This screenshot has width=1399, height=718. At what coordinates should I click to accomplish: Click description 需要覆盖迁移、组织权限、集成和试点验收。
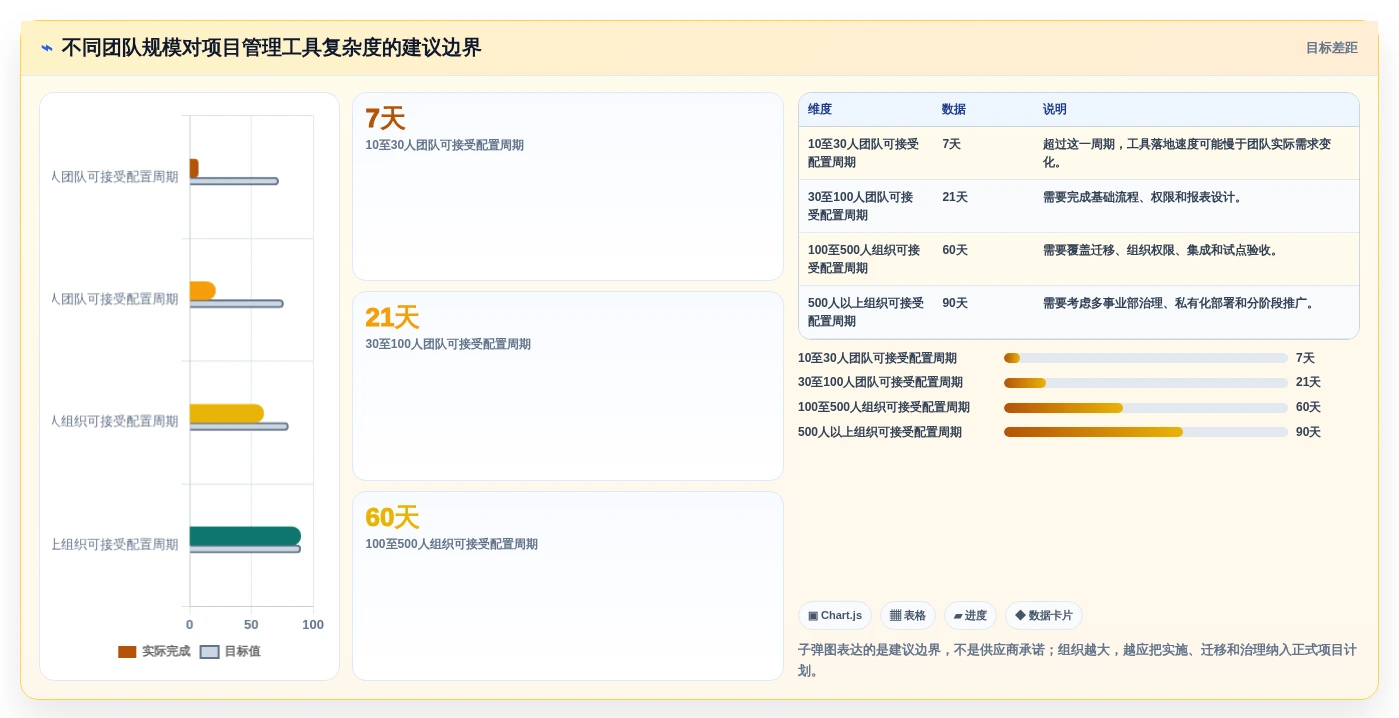pos(1163,250)
